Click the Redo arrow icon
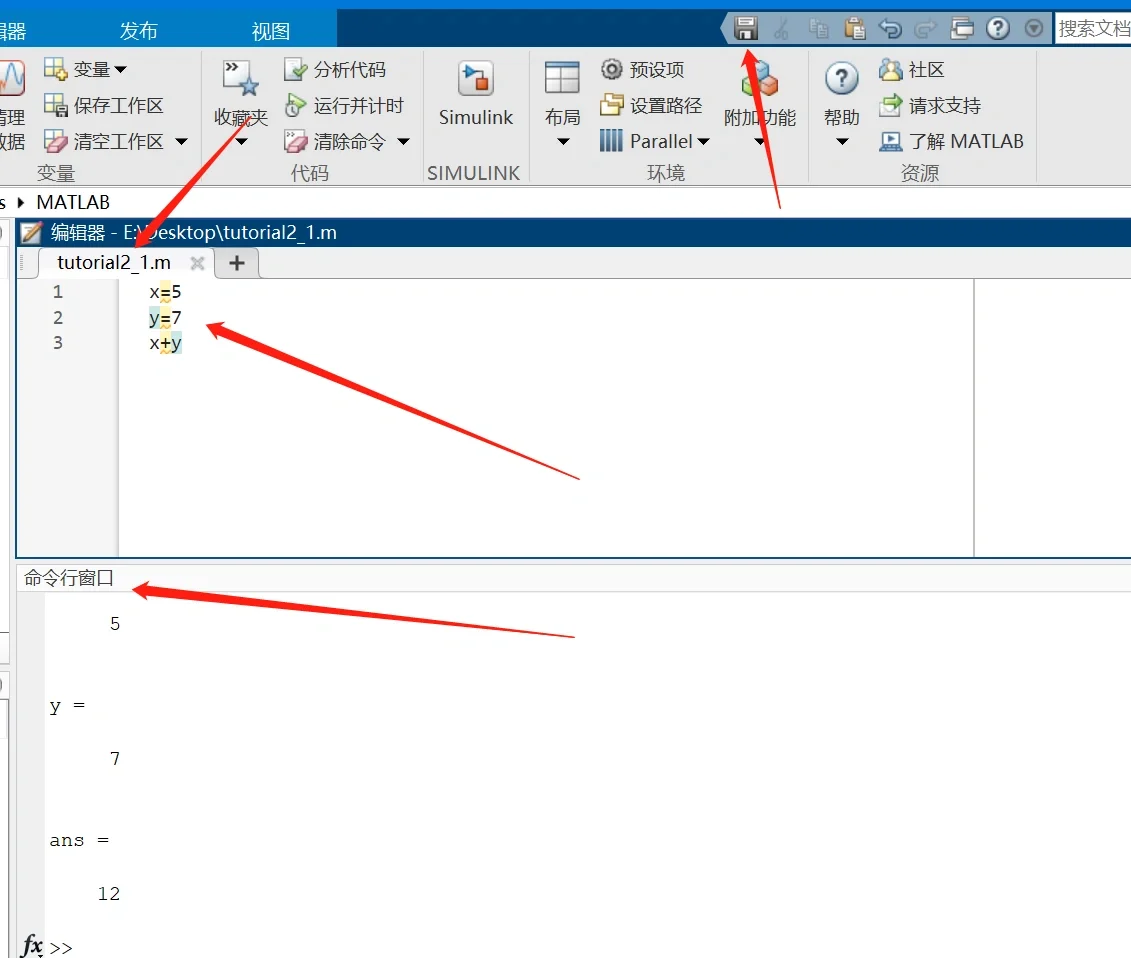 [925, 29]
